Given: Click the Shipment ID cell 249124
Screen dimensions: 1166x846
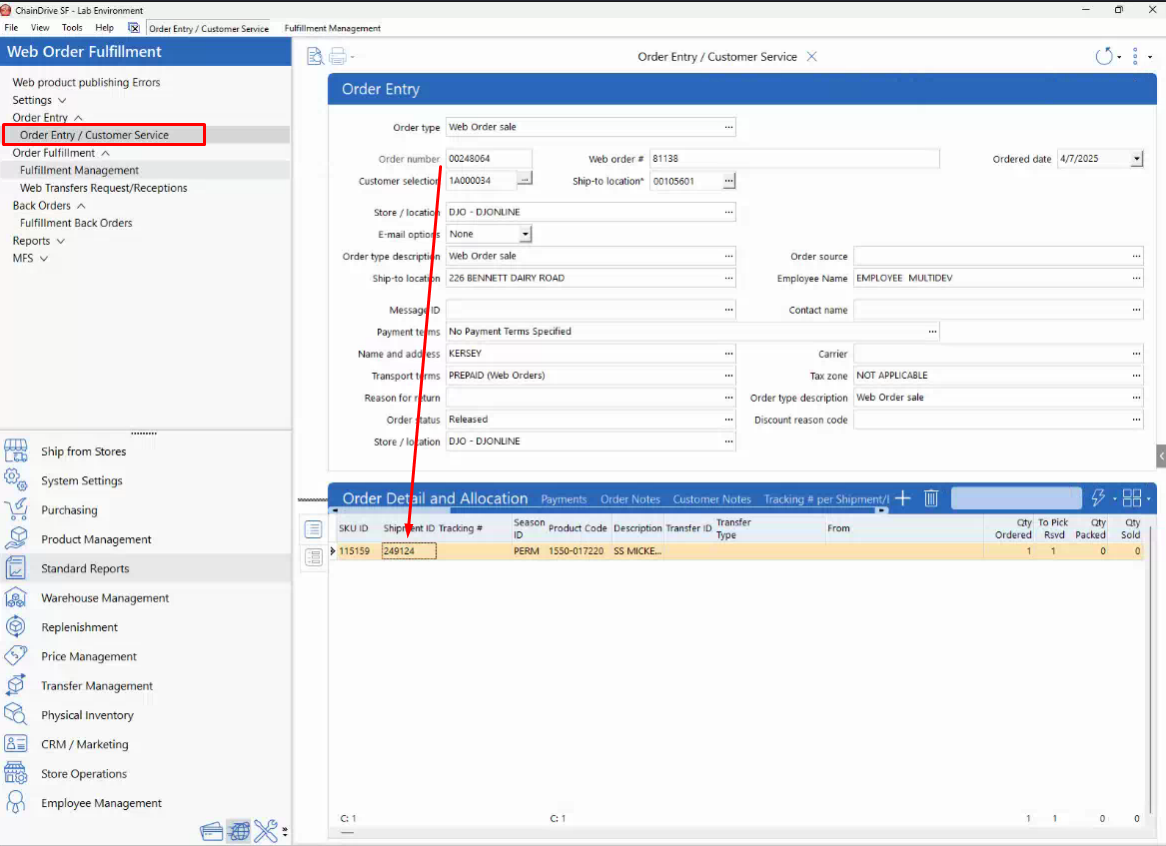Looking at the screenshot, I should (x=409, y=551).
